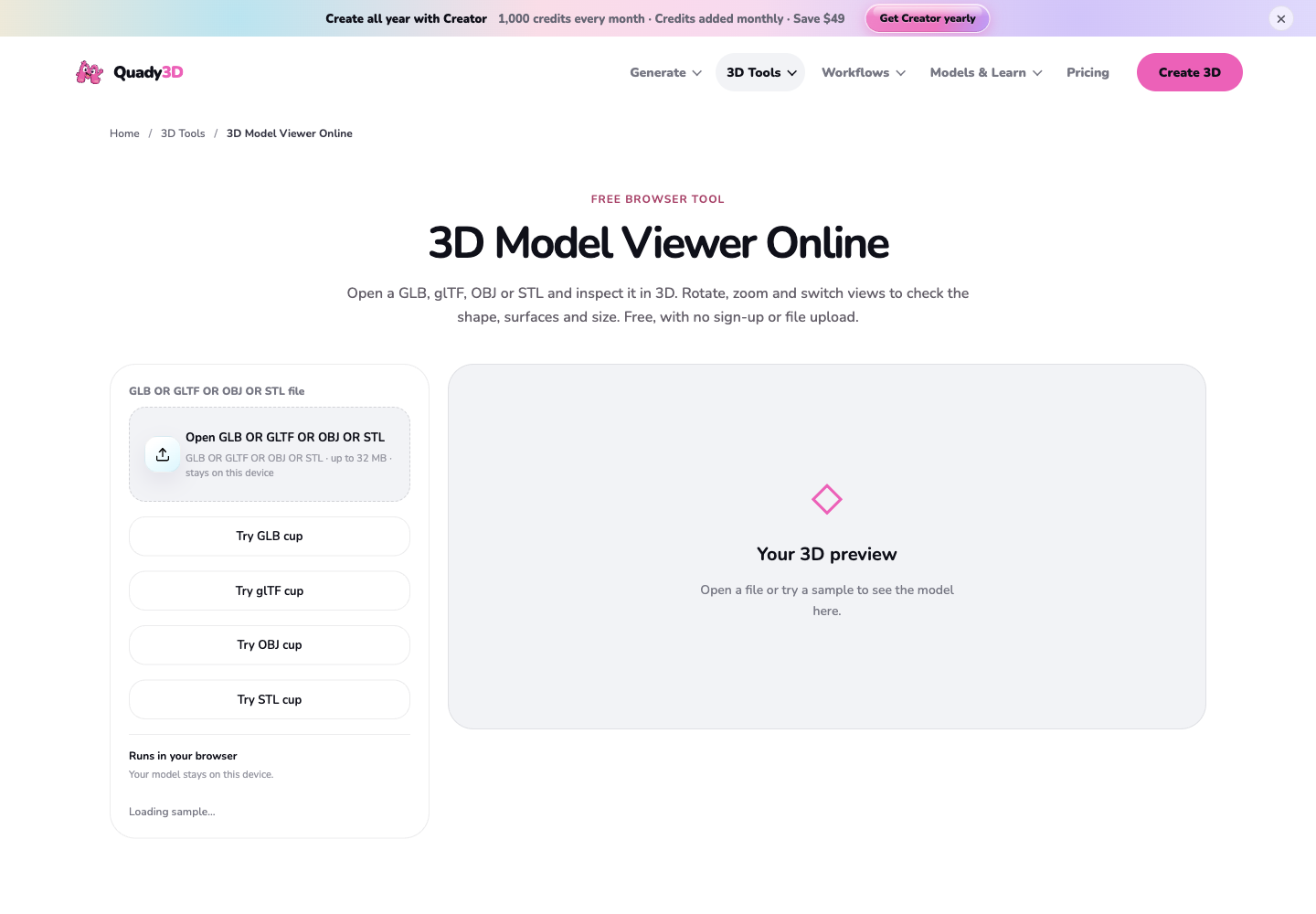
Task: Click the pink diamond preview icon
Action: coord(827,499)
